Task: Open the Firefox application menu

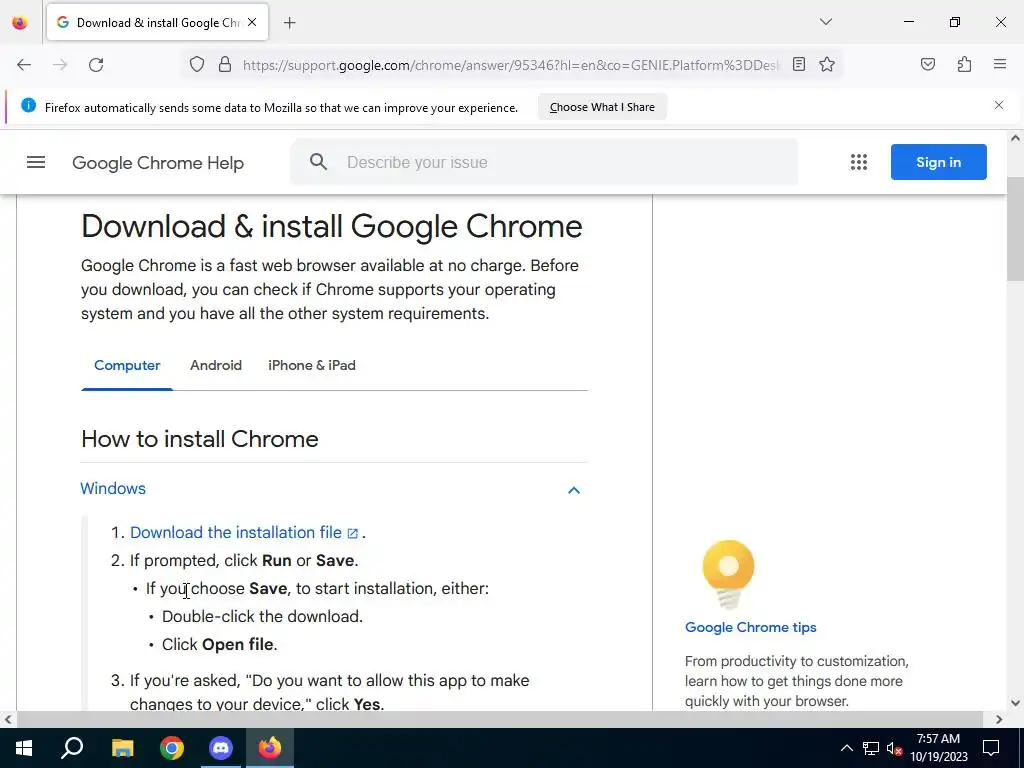Action: [1000, 64]
